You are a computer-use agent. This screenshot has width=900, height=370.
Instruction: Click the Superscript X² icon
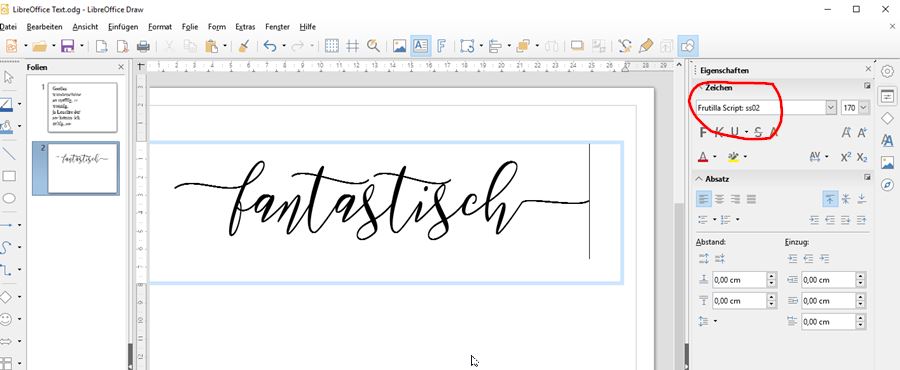(846, 157)
